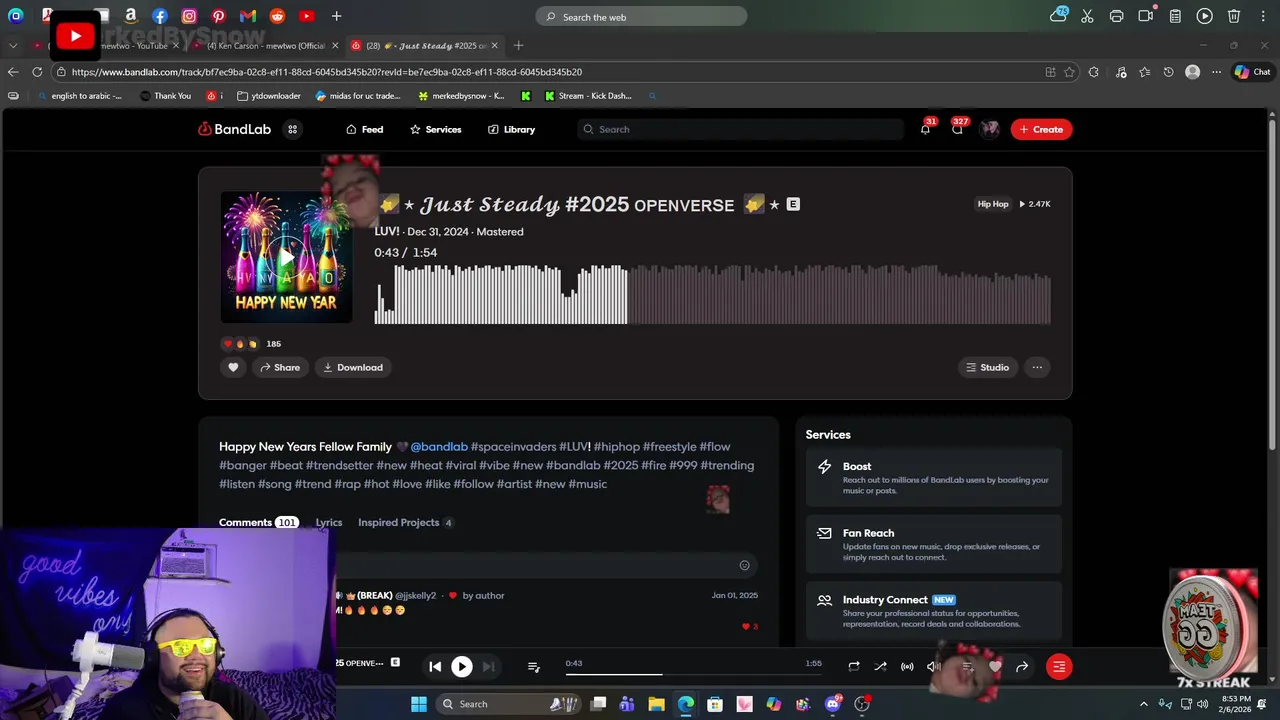Skip to previous track in player bar

point(435,667)
